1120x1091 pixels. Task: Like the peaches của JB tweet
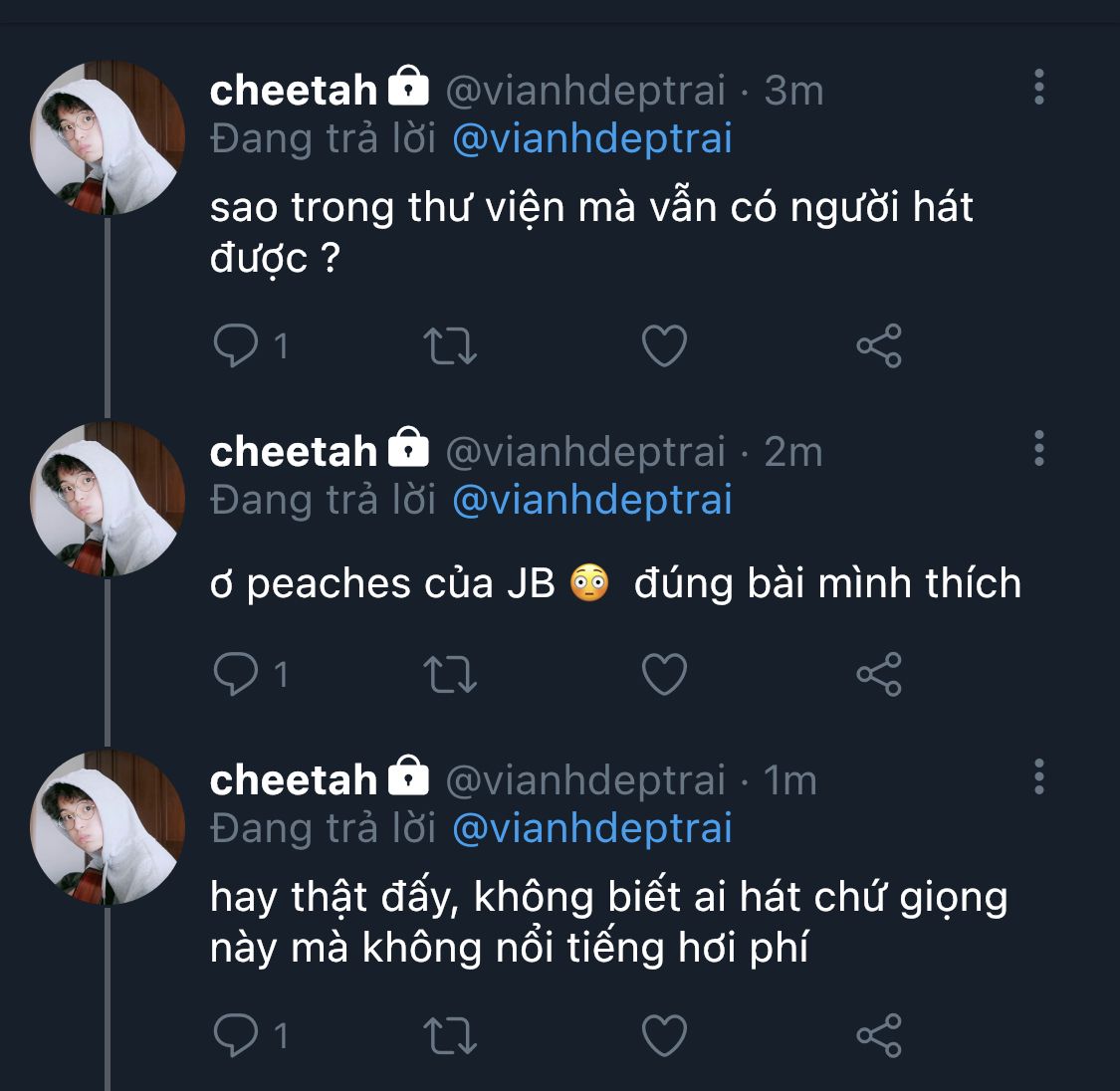pos(664,675)
